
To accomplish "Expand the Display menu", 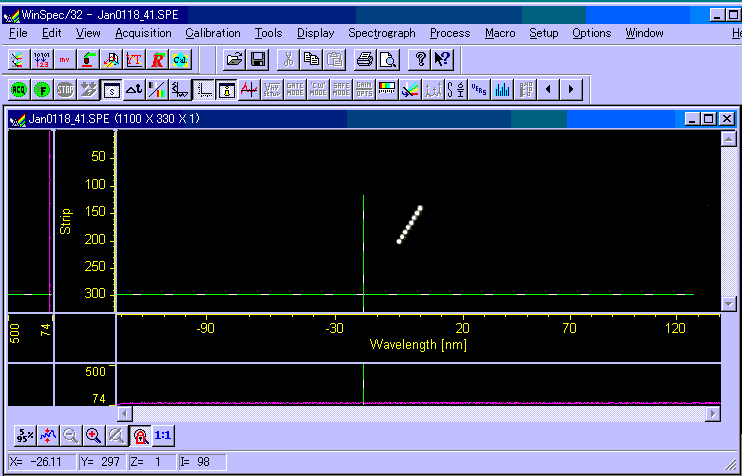I will [315, 33].
